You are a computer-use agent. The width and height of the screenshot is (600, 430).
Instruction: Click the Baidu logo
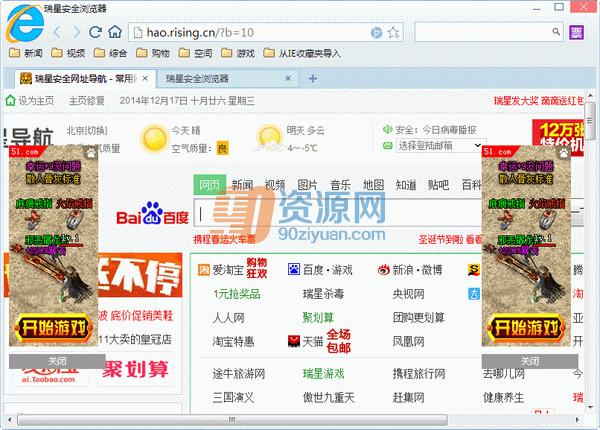click(153, 214)
